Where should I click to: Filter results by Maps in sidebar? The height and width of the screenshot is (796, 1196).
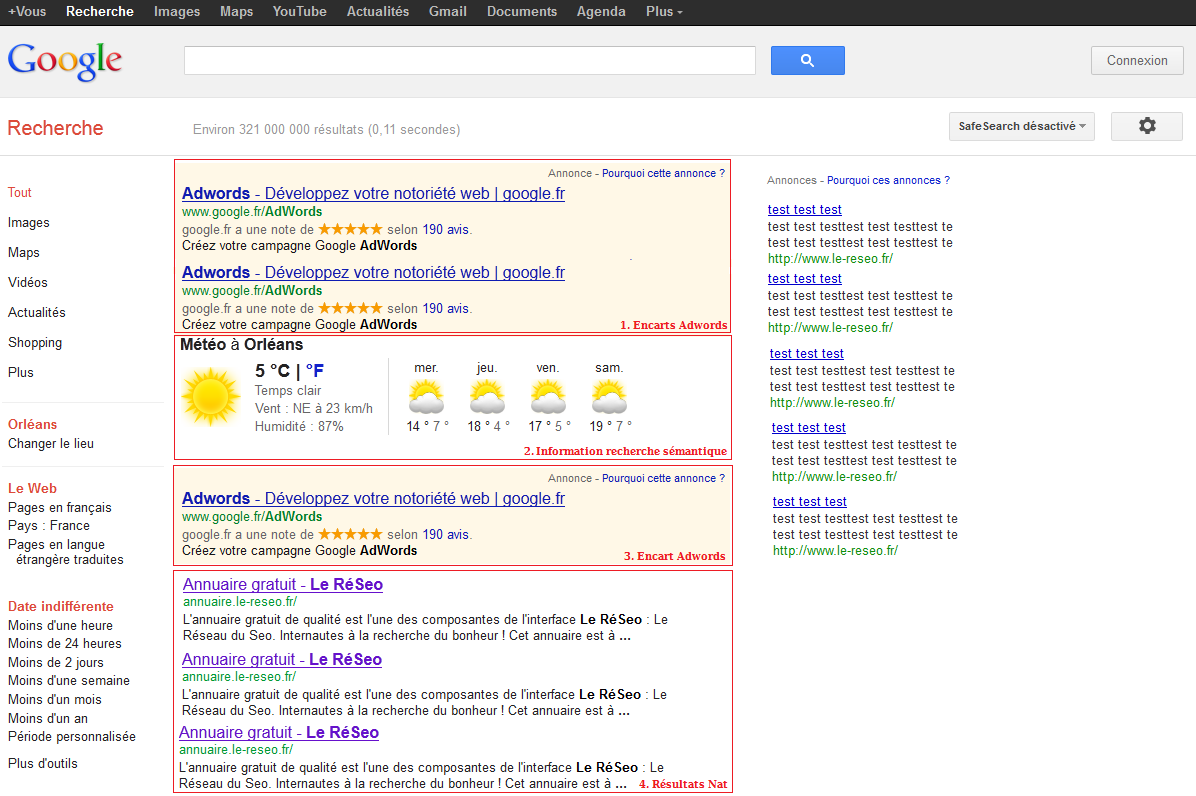(24, 252)
